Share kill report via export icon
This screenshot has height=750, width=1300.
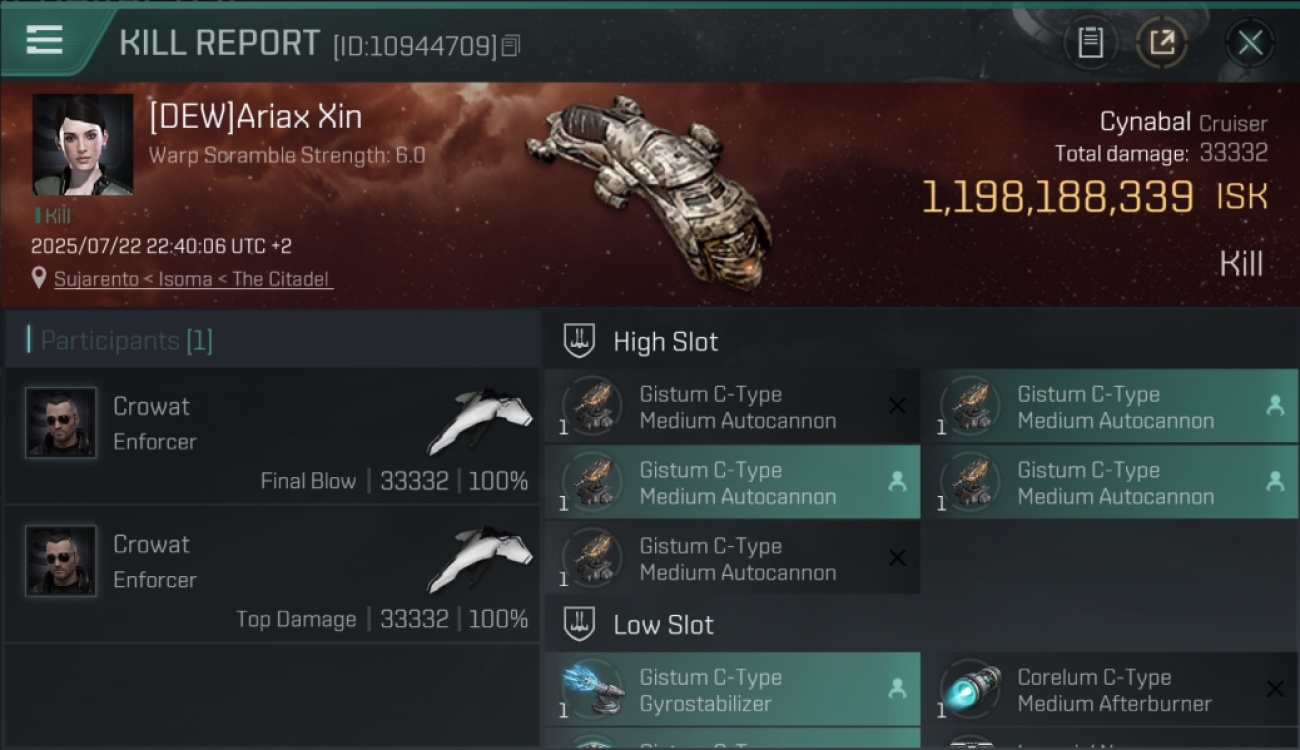[1162, 43]
